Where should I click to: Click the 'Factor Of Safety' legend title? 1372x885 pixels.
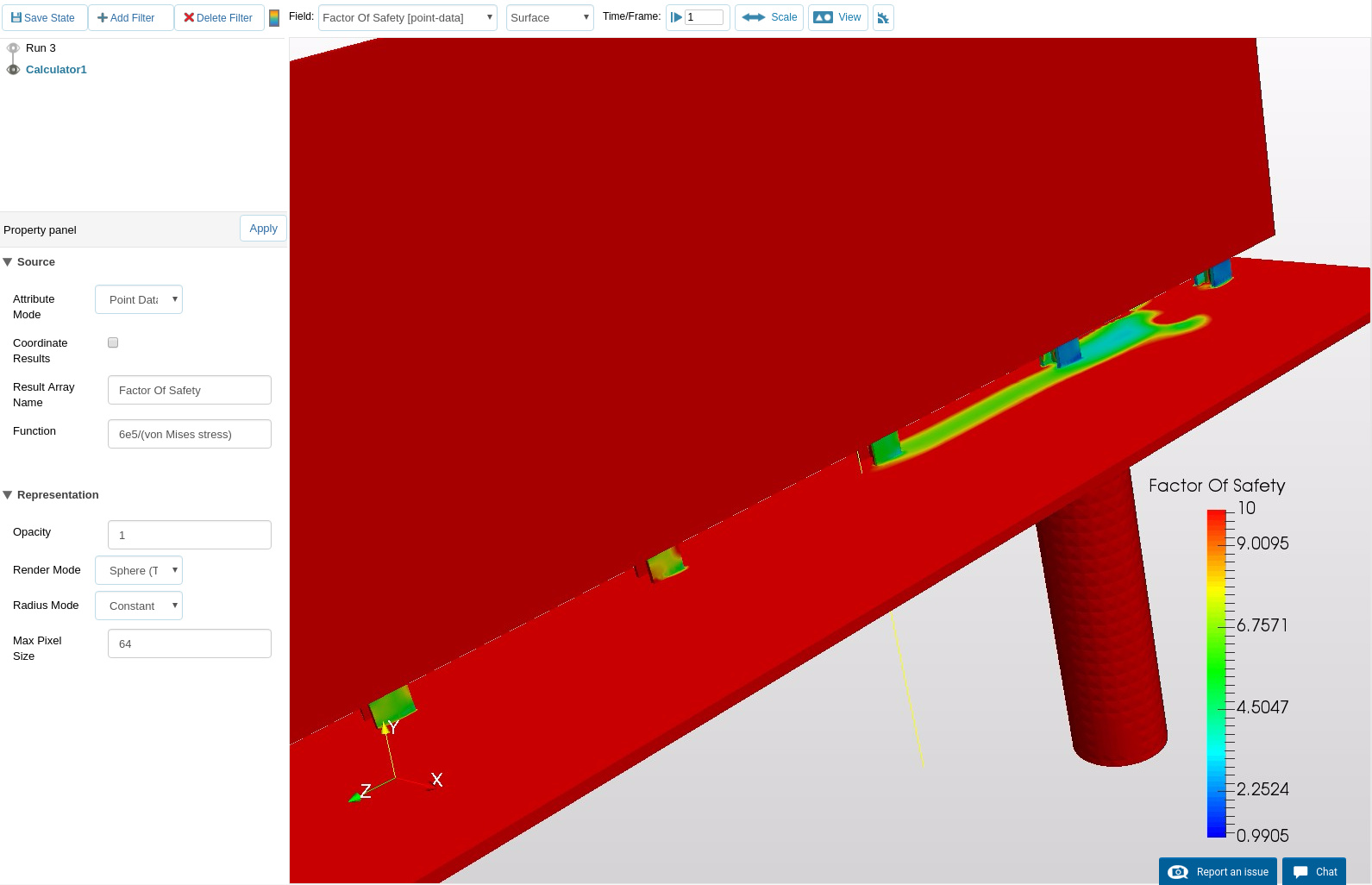click(x=1217, y=486)
